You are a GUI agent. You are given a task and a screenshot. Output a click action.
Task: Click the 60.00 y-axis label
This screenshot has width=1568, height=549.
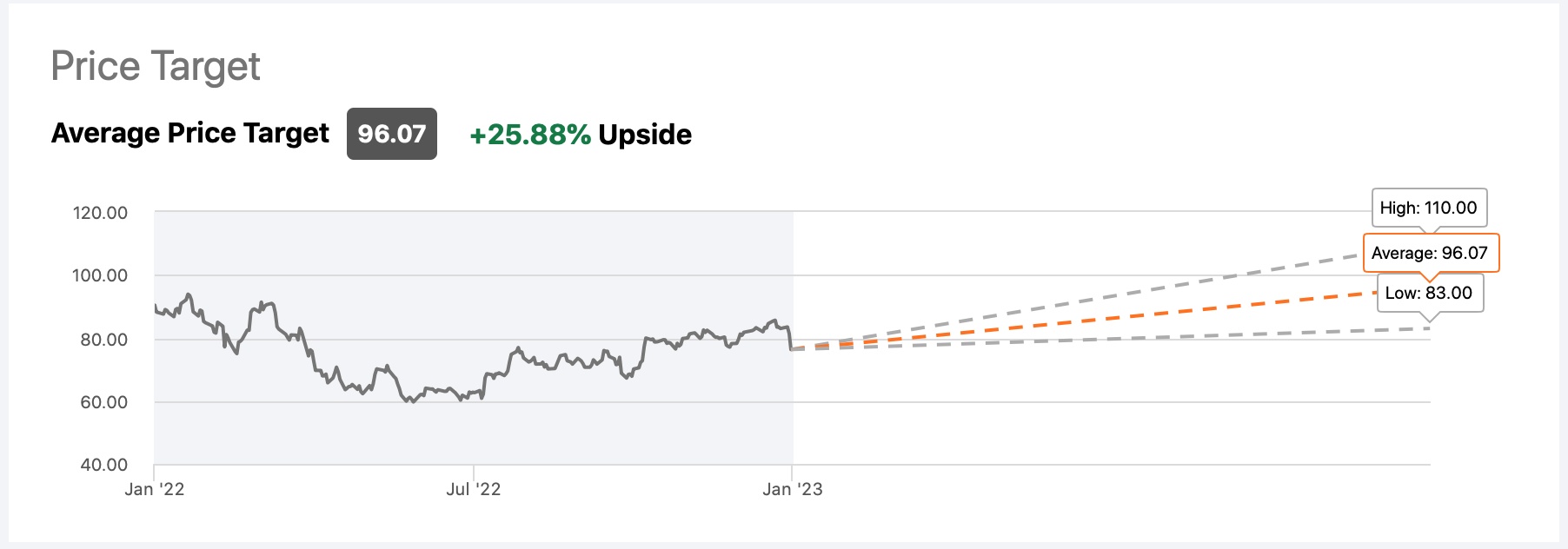[x=104, y=402]
